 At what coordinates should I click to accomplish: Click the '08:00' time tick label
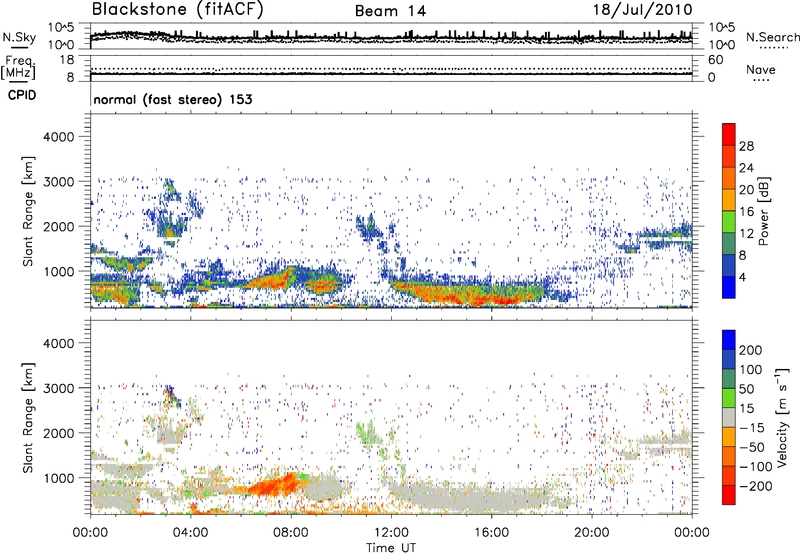pyautogui.click(x=291, y=533)
